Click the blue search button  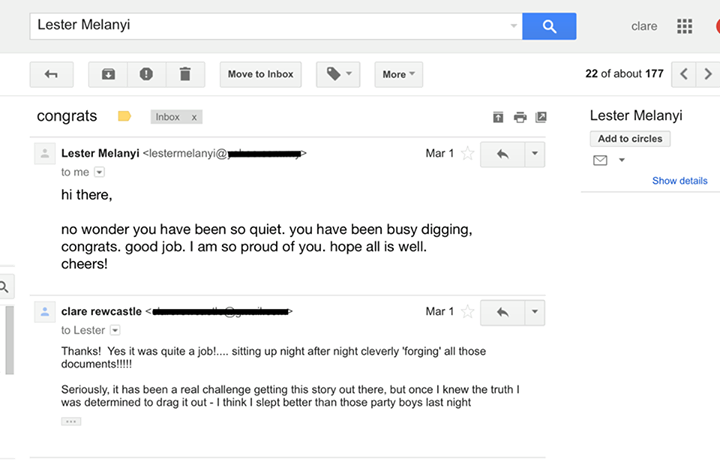[x=549, y=26]
